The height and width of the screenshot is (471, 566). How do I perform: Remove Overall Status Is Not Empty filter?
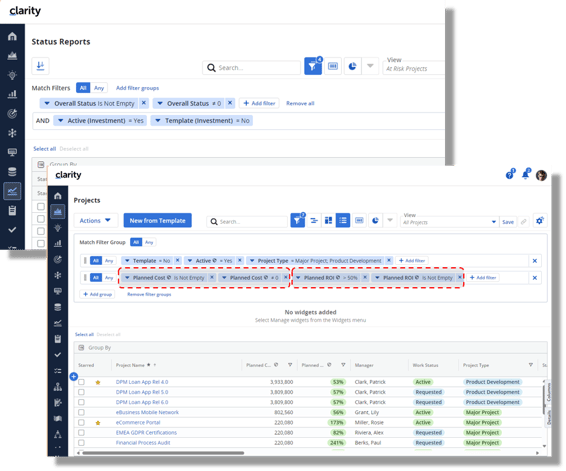tap(144, 103)
